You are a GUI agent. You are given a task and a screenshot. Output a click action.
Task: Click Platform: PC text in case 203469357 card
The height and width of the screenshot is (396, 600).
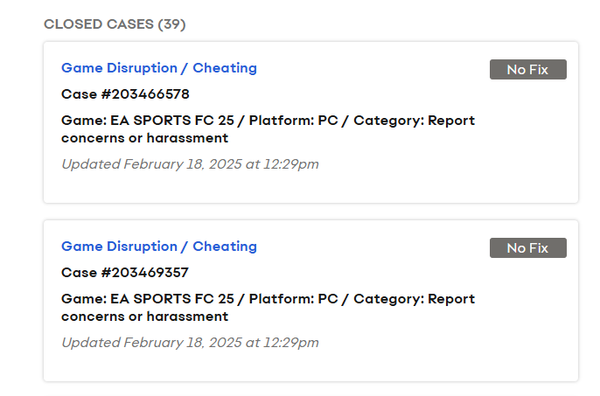(293, 299)
